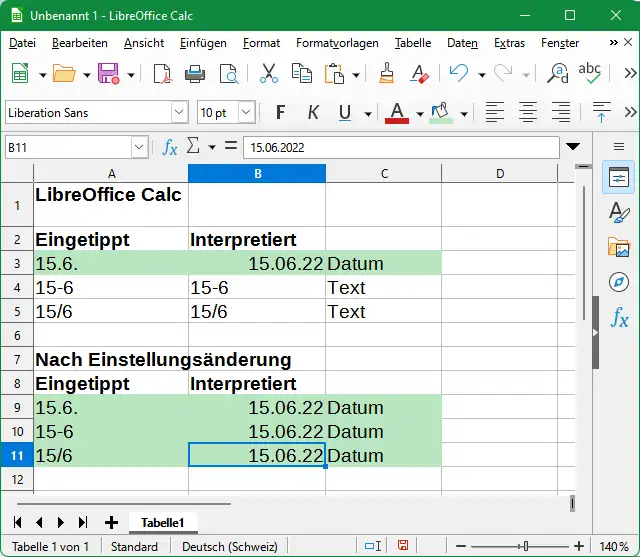Toggle italic formatting (K button)

click(313, 112)
